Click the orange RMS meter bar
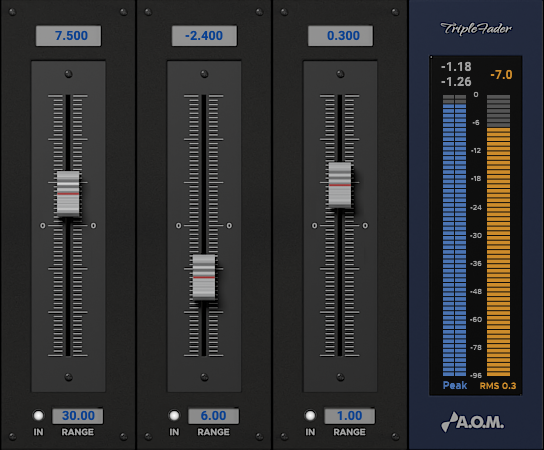The image size is (544, 450). click(499, 252)
